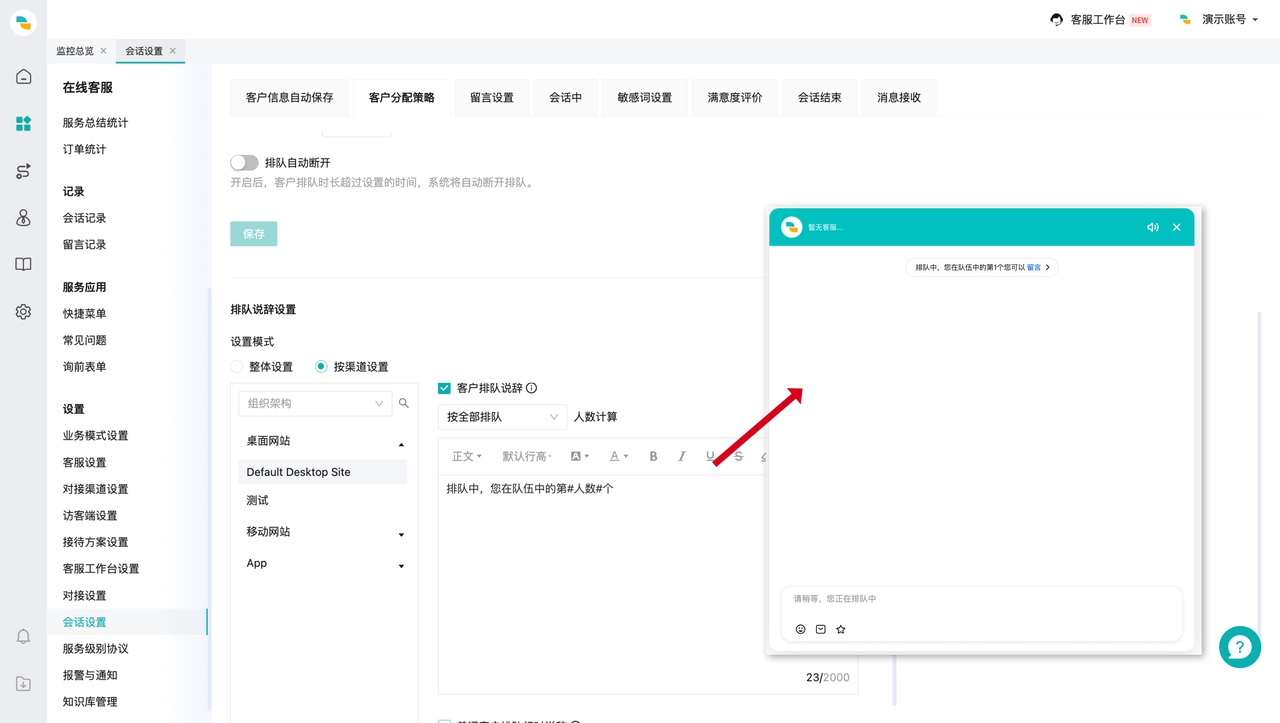1280x723 pixels.
Task: Apply italic formatting to the queue message
Action: point(681,455)
